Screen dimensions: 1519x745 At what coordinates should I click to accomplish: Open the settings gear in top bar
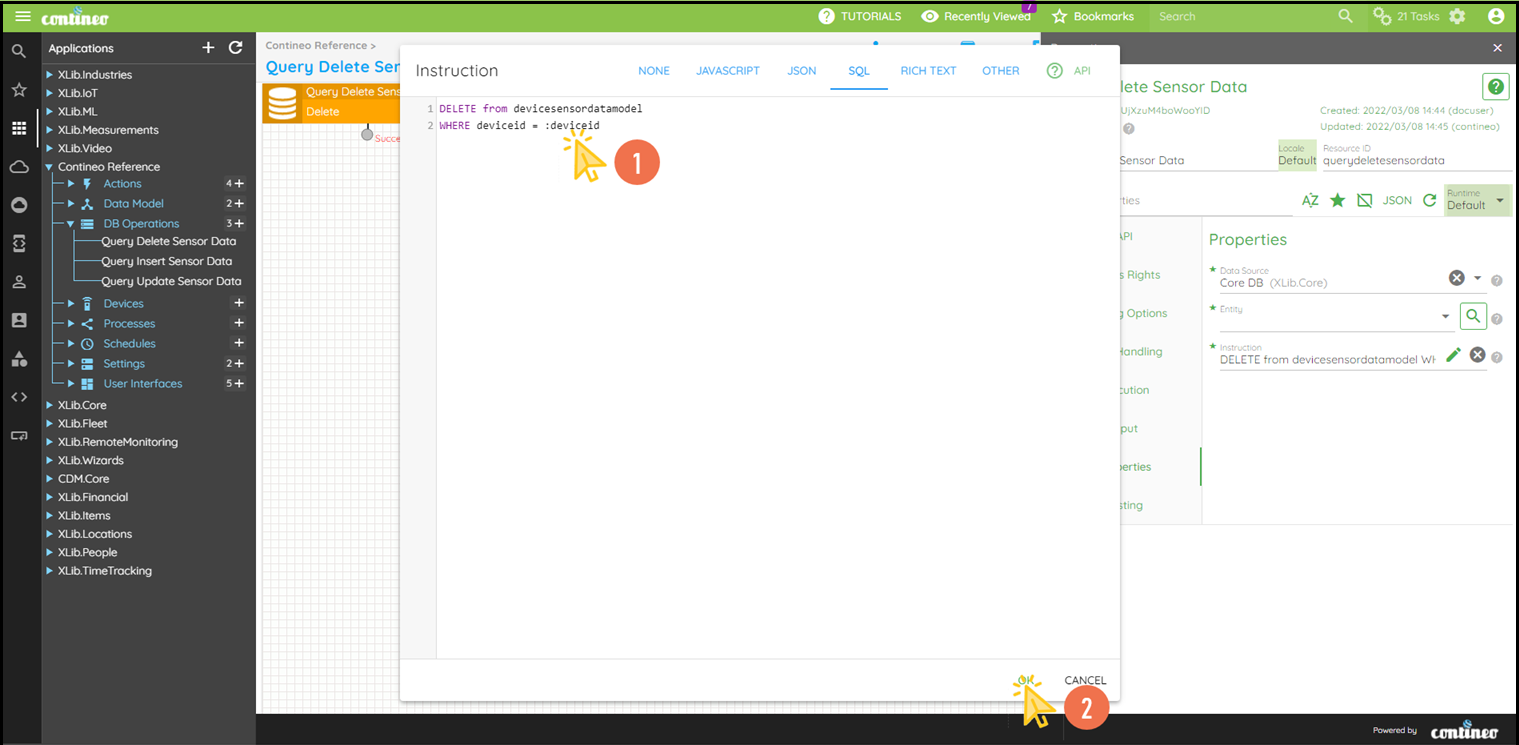[1457, 16]
